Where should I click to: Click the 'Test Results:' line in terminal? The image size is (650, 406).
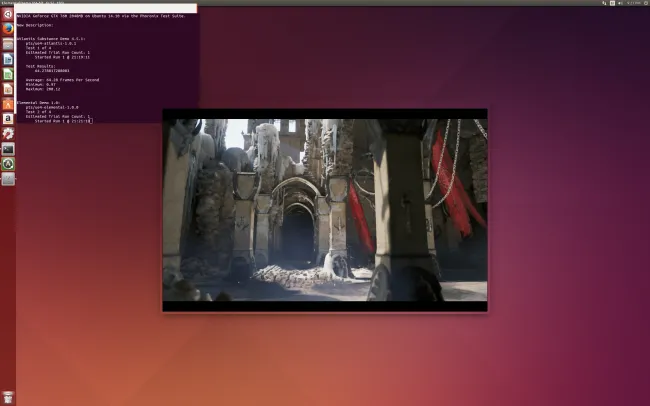(x=40, y=66)
